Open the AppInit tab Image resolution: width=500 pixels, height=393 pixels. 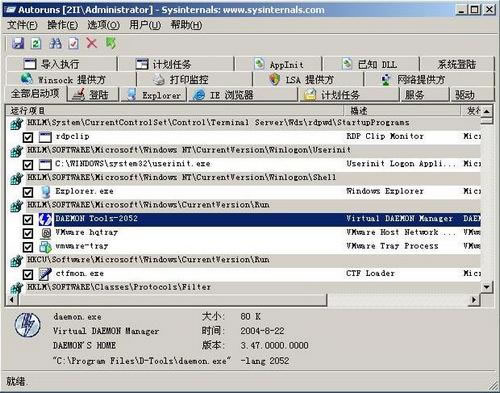(x=278, y=64)
